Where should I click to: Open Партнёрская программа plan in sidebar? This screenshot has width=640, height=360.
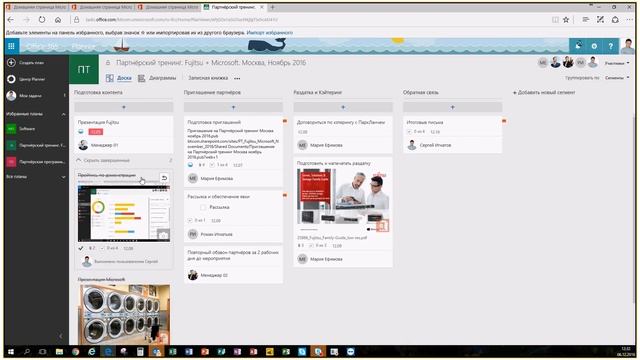36,162
